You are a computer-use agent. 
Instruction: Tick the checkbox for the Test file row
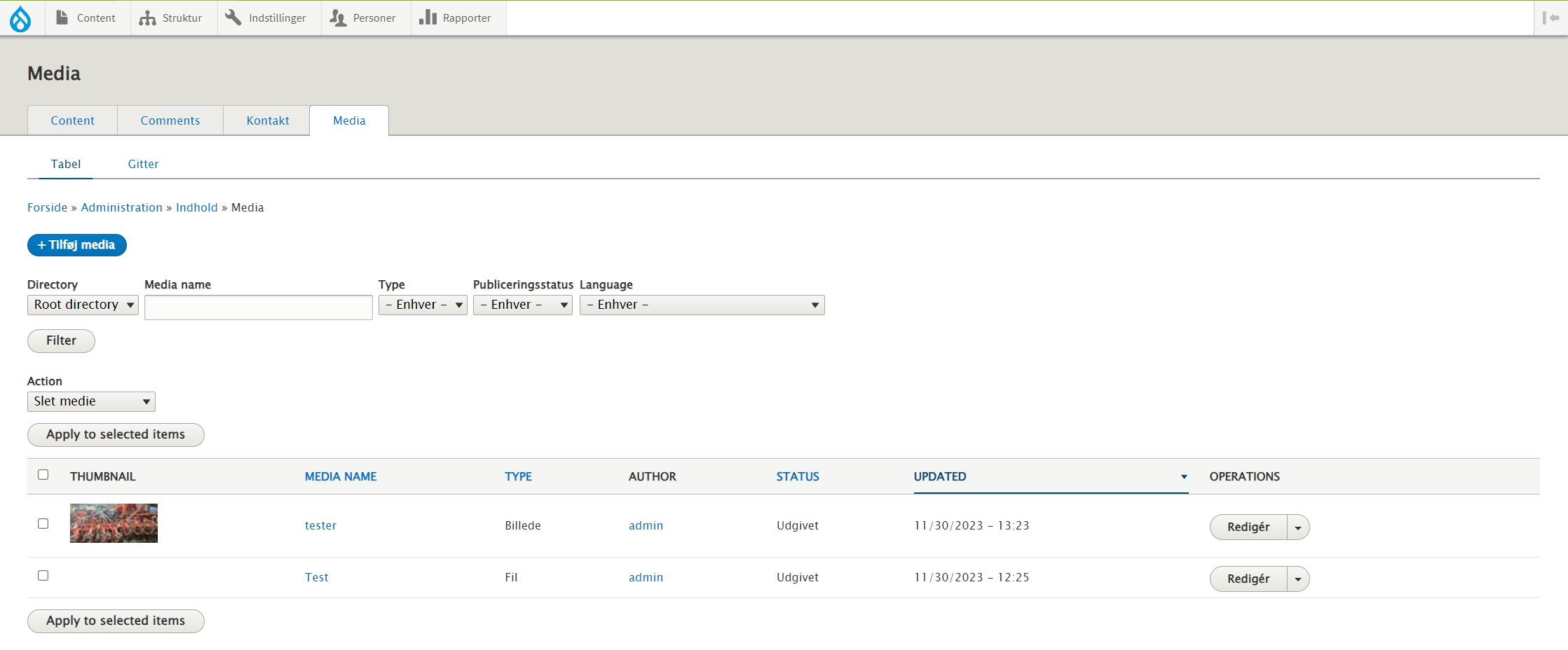[x=43, y=576]
